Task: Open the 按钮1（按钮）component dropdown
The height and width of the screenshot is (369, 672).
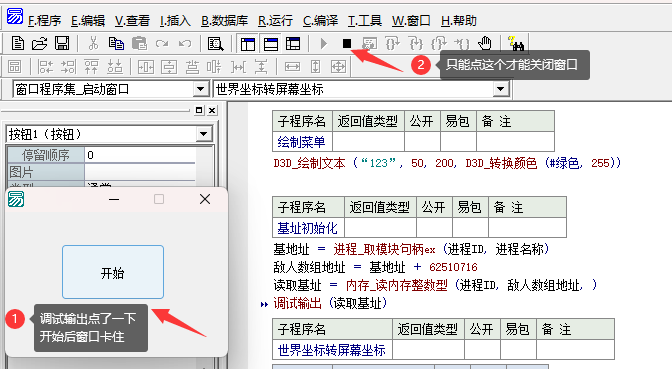Action: coord(204,134)
